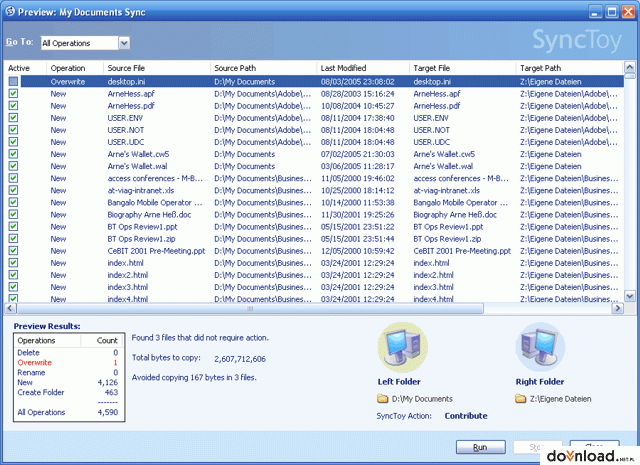The height and width of the screenshot is (465, 640).
Task: Click the 08/03/2005 23:08:02 modified date
Action: (358, 81)
